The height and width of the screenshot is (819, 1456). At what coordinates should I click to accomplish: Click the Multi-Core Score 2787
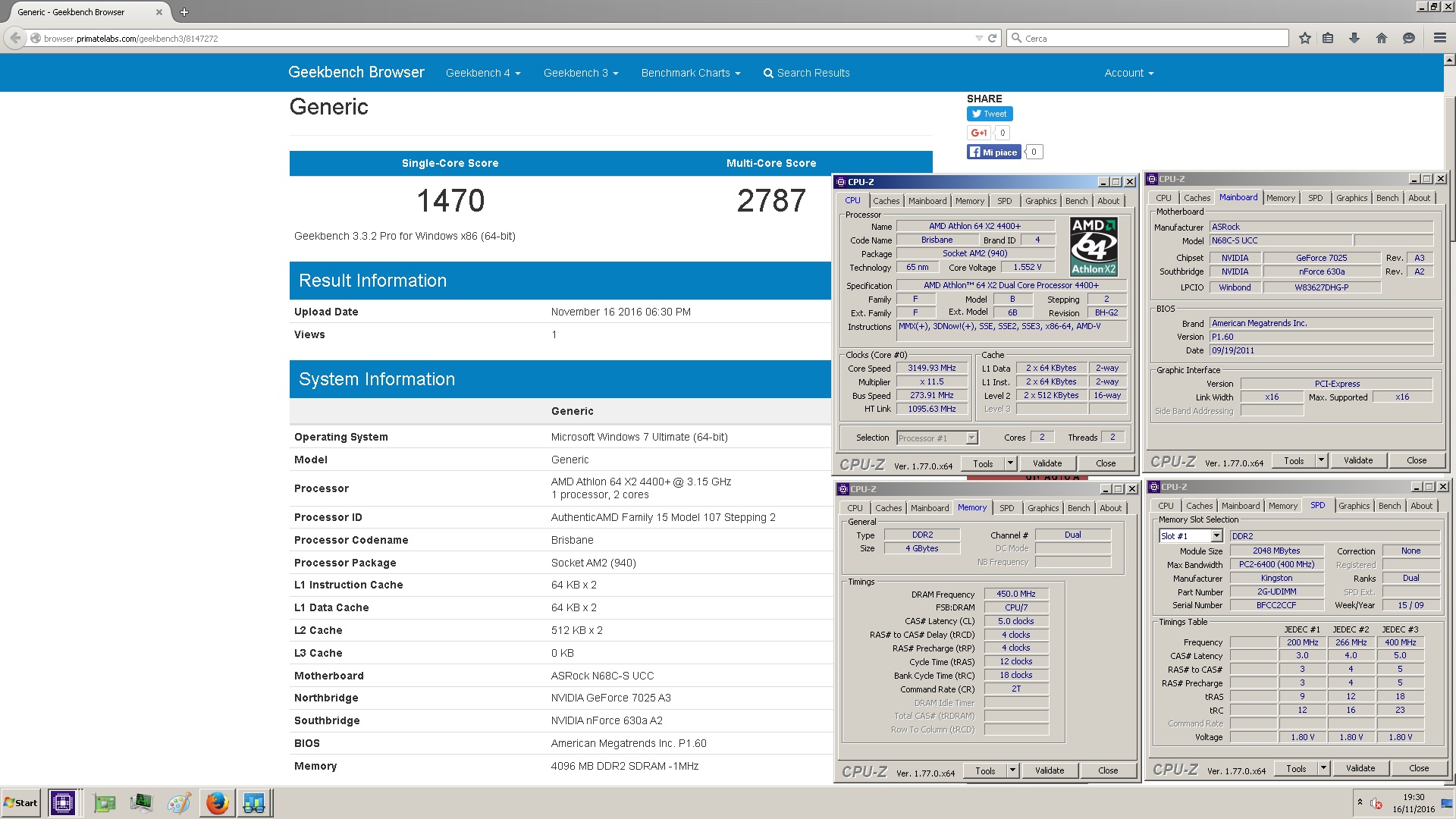coord(771,201)
